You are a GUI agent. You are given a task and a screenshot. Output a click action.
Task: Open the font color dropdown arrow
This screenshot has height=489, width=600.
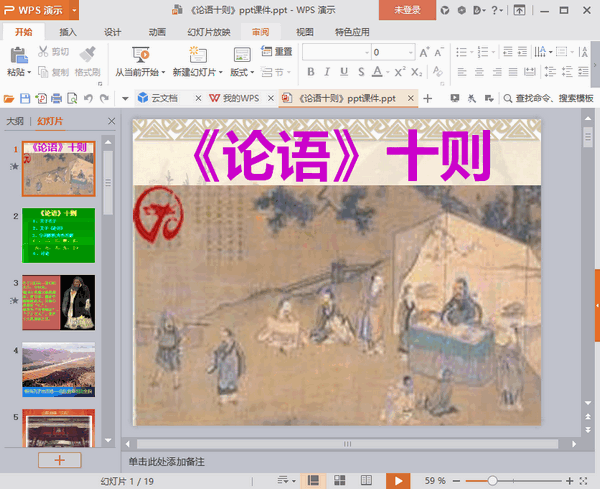coord(388,72)
